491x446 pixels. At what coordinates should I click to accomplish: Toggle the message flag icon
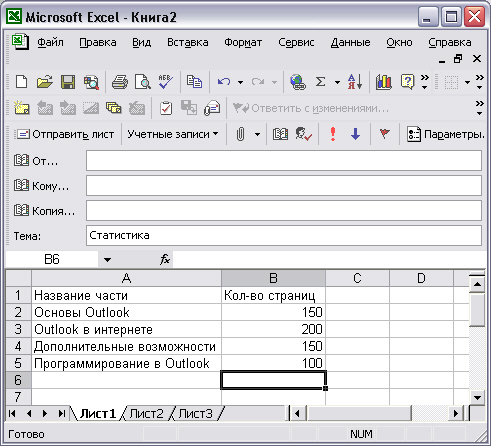pos(385,134)
